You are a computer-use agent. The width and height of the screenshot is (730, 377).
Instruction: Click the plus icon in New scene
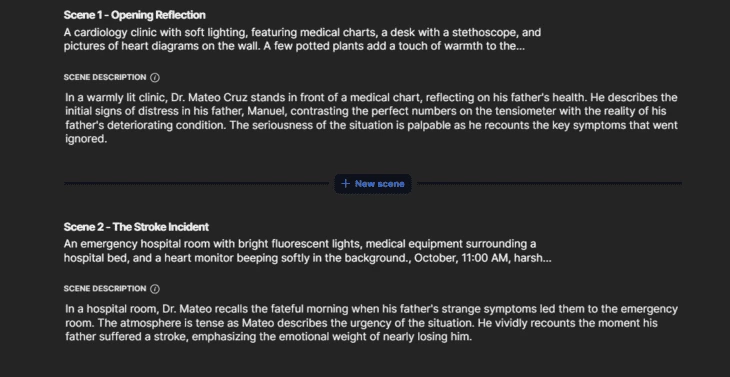[x=345, y=184]
